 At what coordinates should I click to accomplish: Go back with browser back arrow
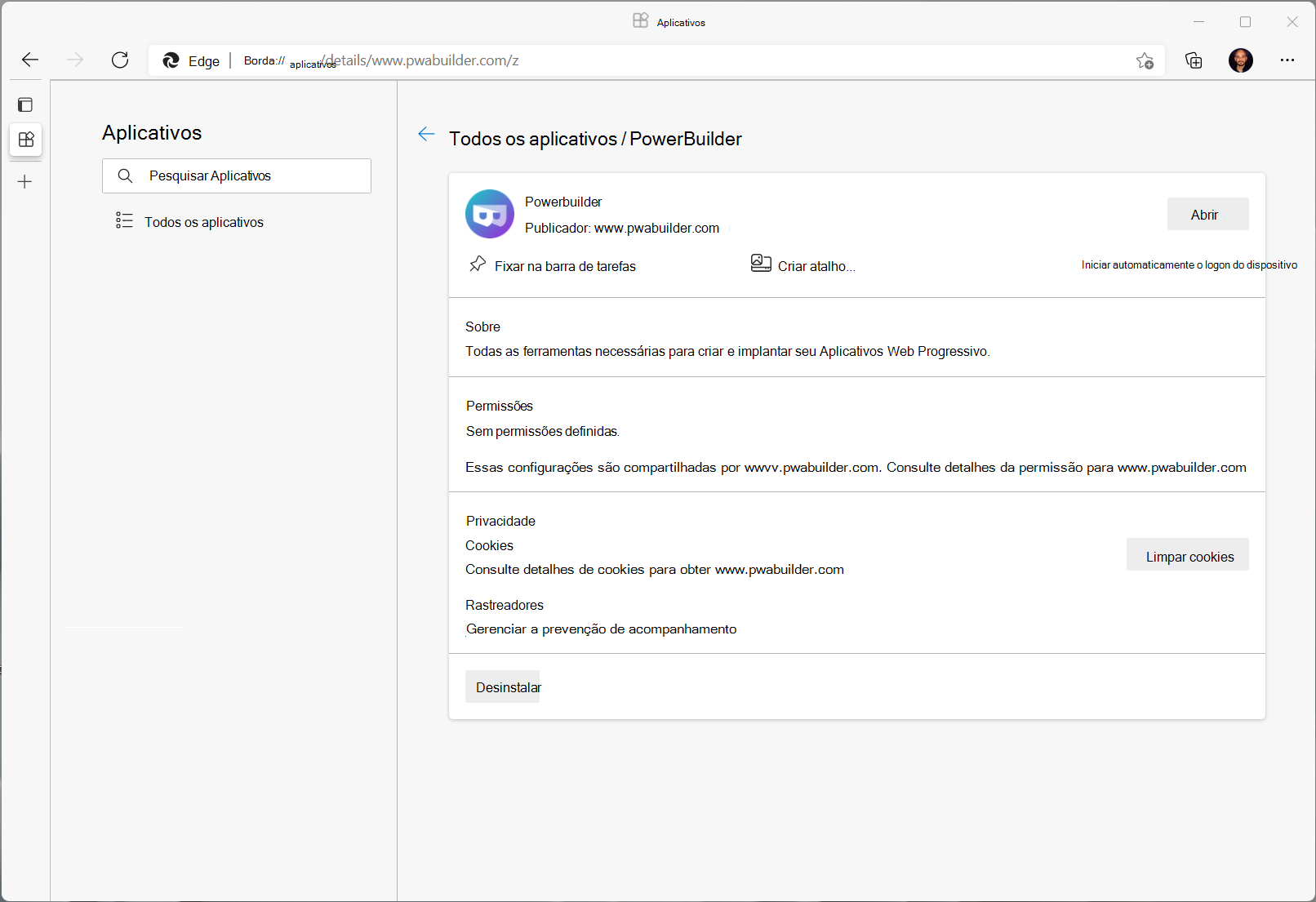coord(30,60)
